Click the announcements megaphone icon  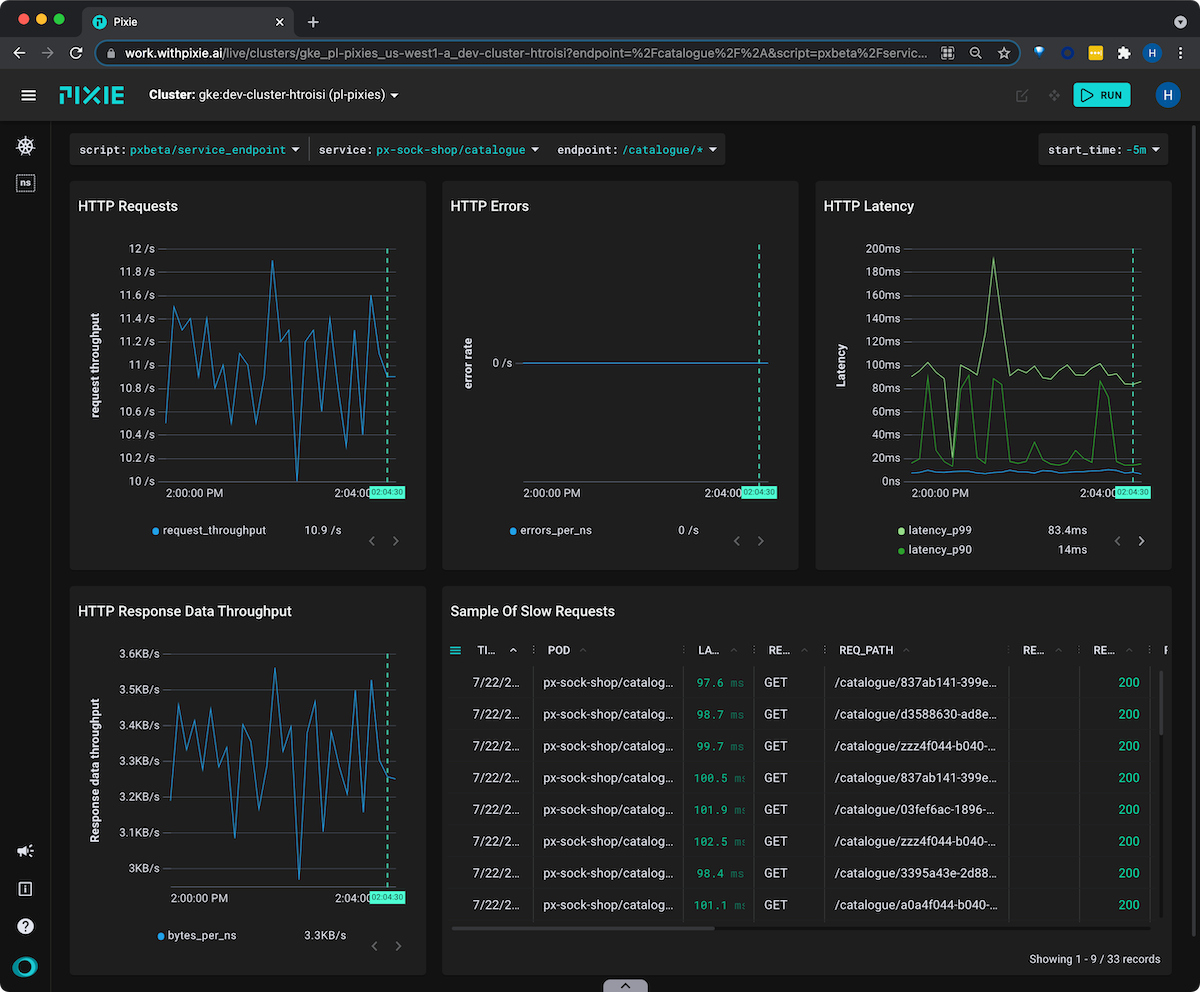click(26, 851)
